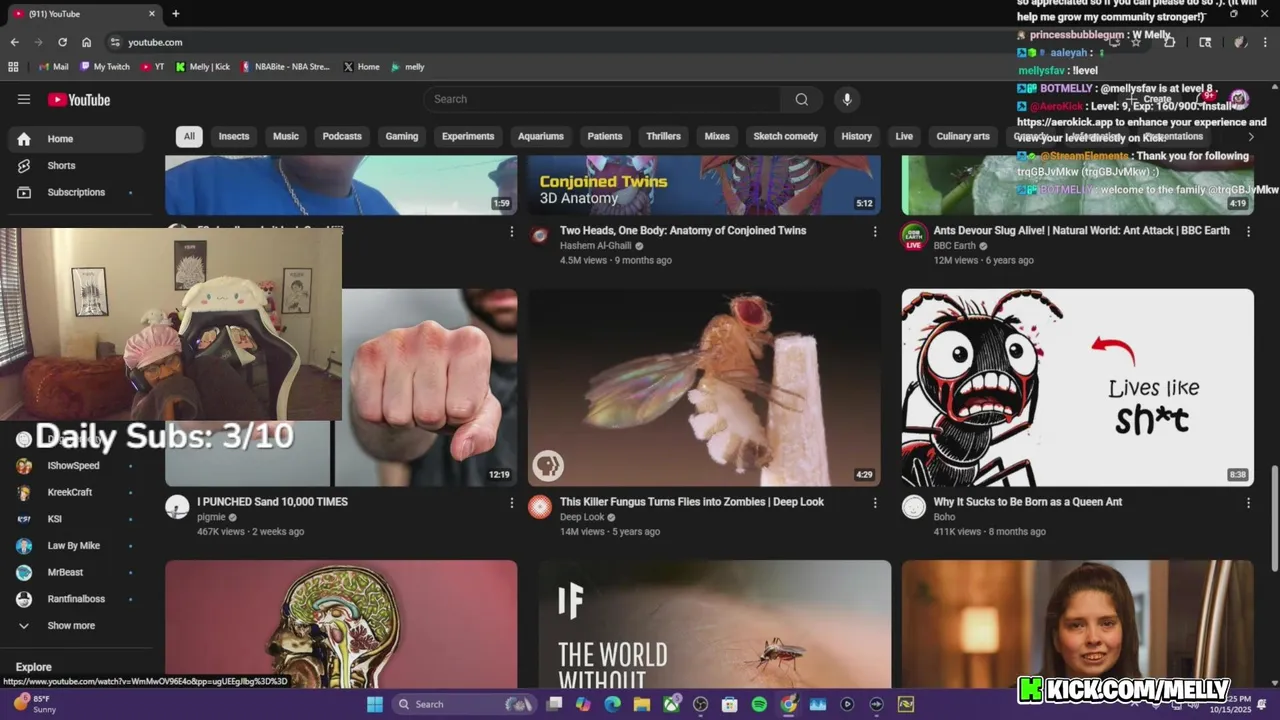Open the KSI subscription channel

point(75,519)
